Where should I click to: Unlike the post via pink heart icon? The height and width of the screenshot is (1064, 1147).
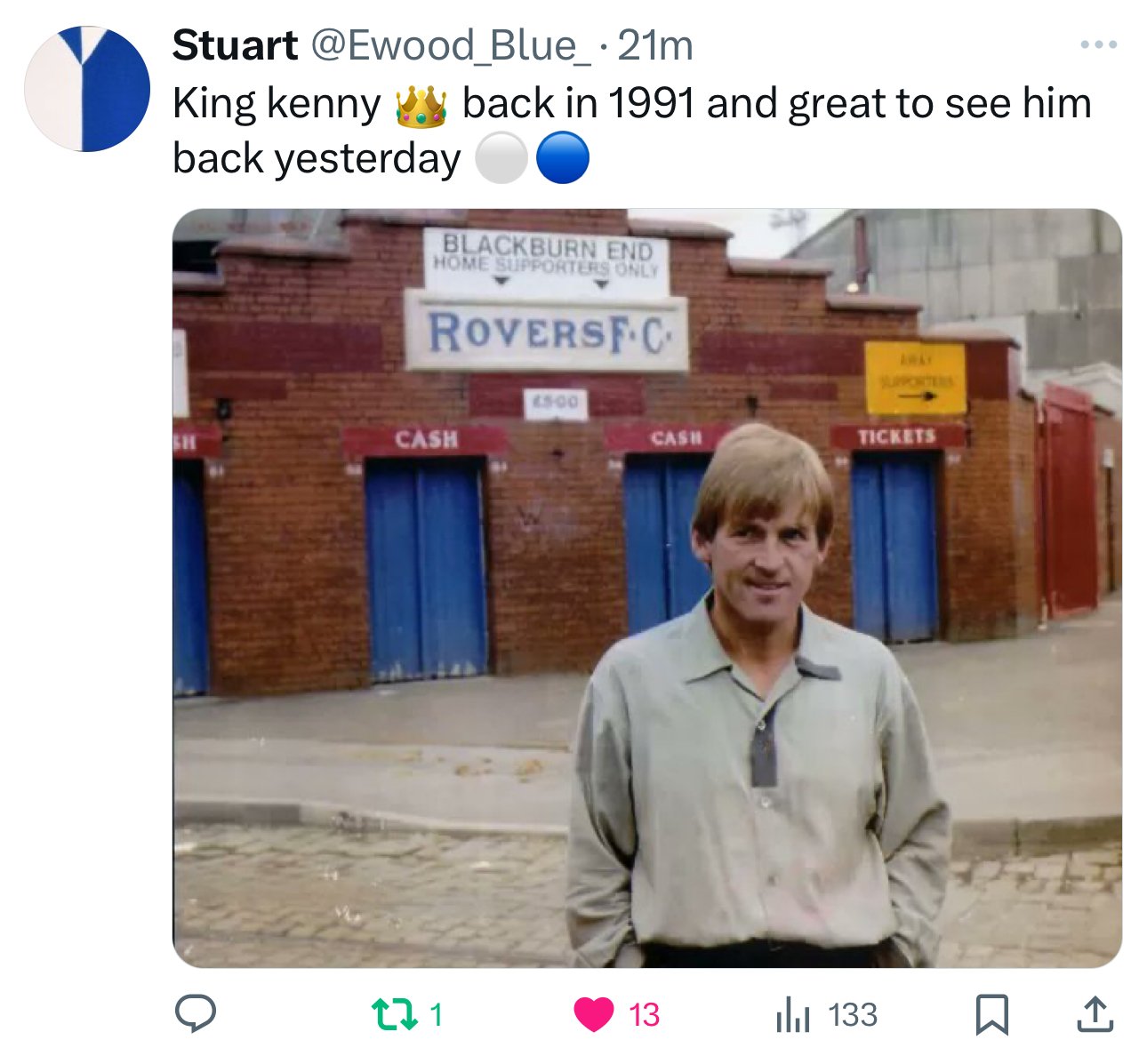point(594,1014)
